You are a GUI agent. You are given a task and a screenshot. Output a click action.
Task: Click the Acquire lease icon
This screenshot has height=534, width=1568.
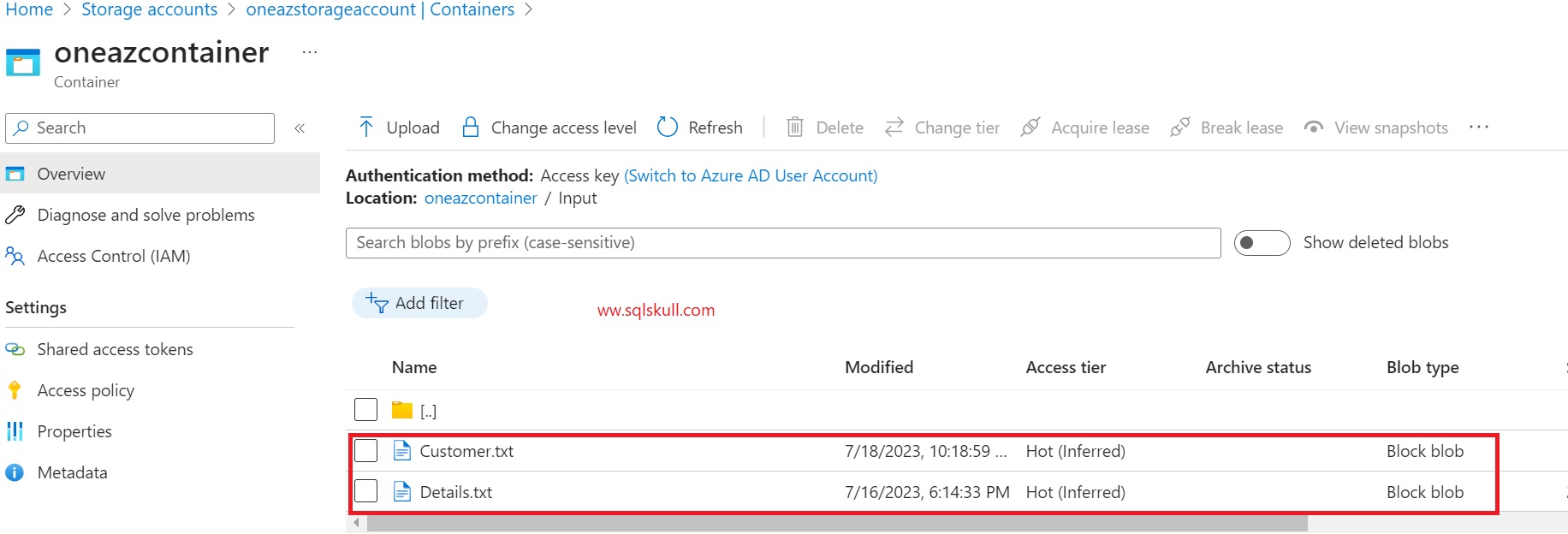[x=1030, y=128]
